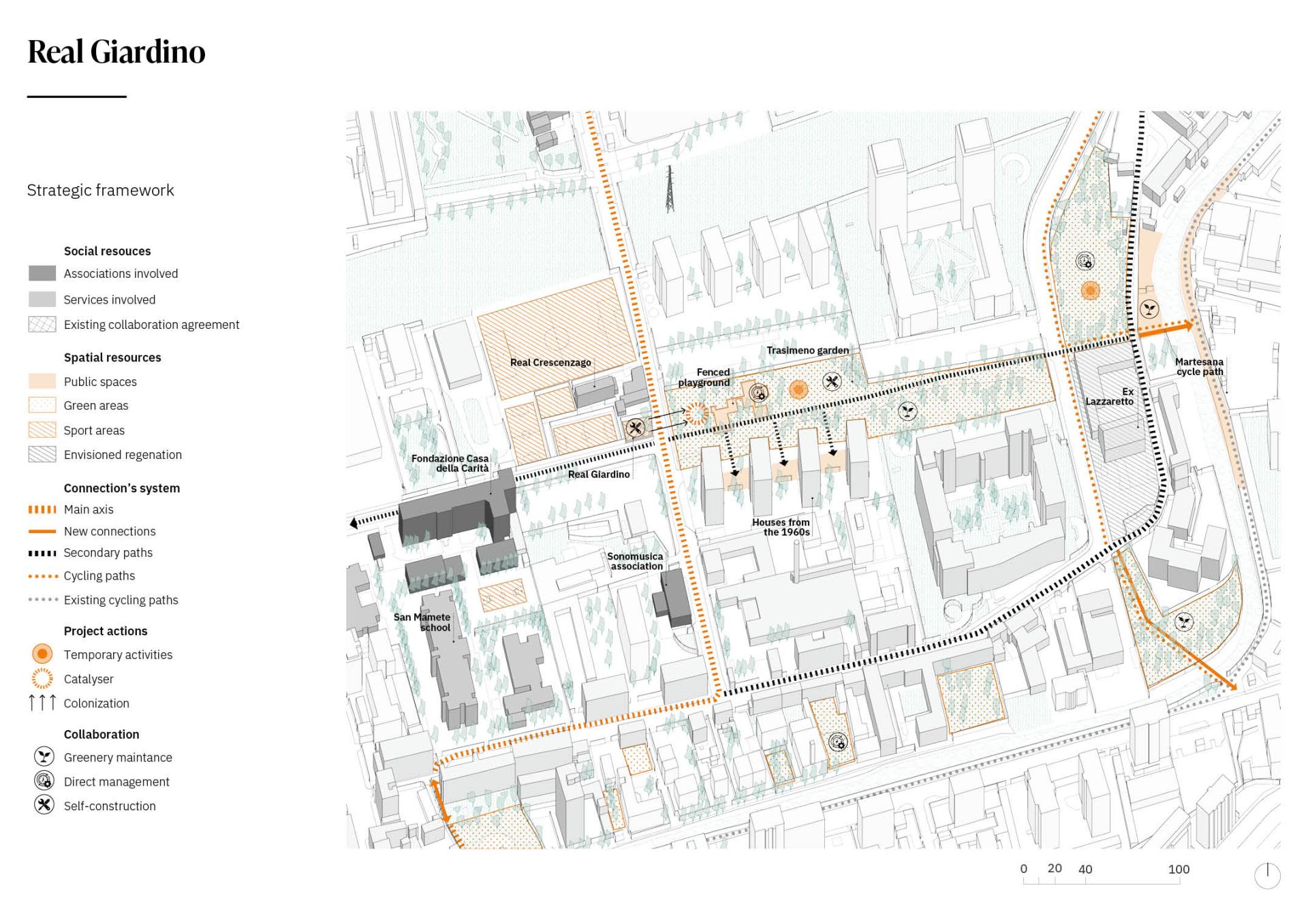Click the self-construction icon near Real Giardino label
The image size is (1308, 924).
[x=635, y=428]
